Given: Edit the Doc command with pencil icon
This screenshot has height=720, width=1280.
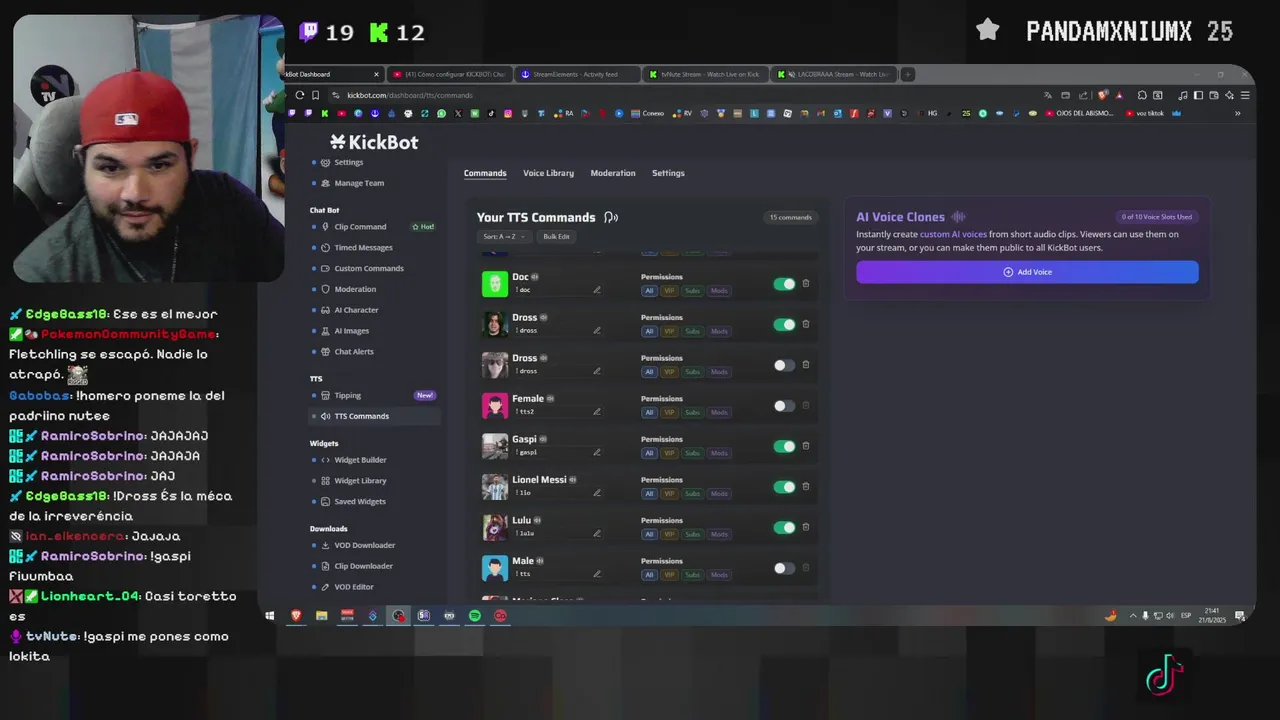Looking at the screenshot, I should (x=597, y=290).
